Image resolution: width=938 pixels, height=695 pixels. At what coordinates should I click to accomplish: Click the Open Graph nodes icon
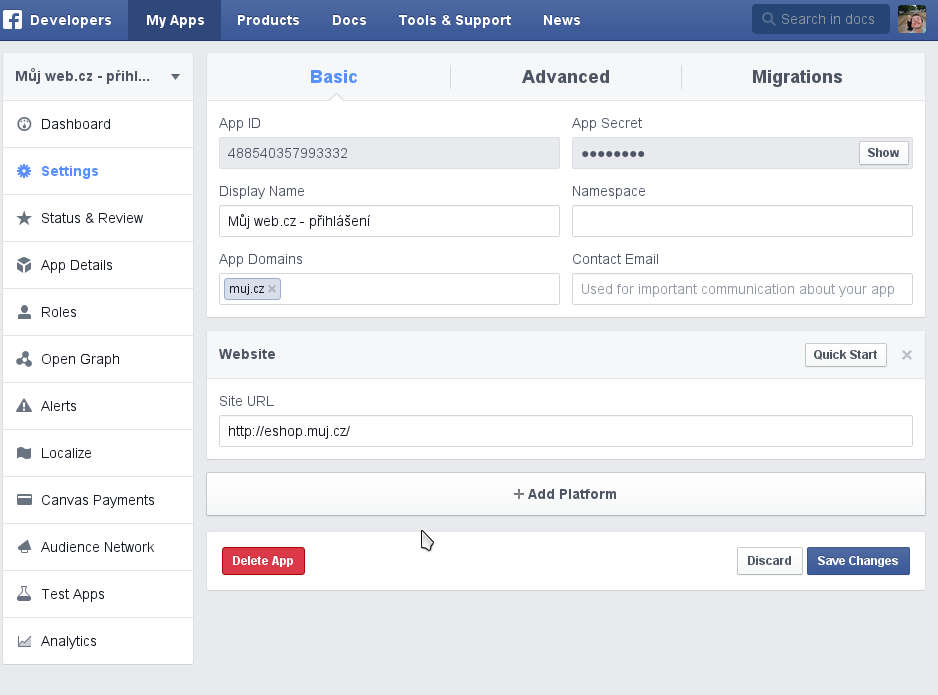point(24,359)
